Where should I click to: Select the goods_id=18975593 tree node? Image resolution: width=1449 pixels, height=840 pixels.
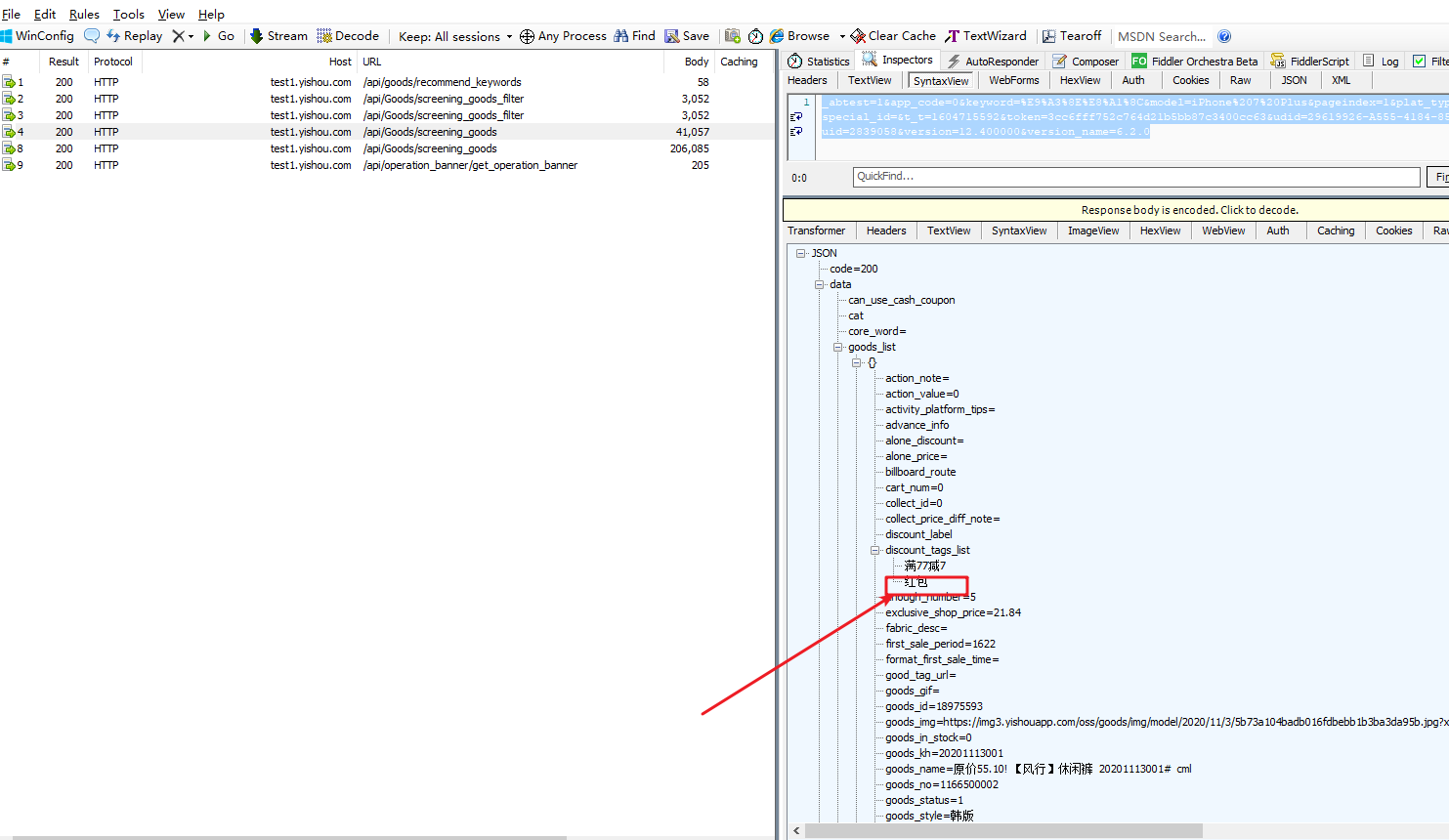tap(934, 706)
